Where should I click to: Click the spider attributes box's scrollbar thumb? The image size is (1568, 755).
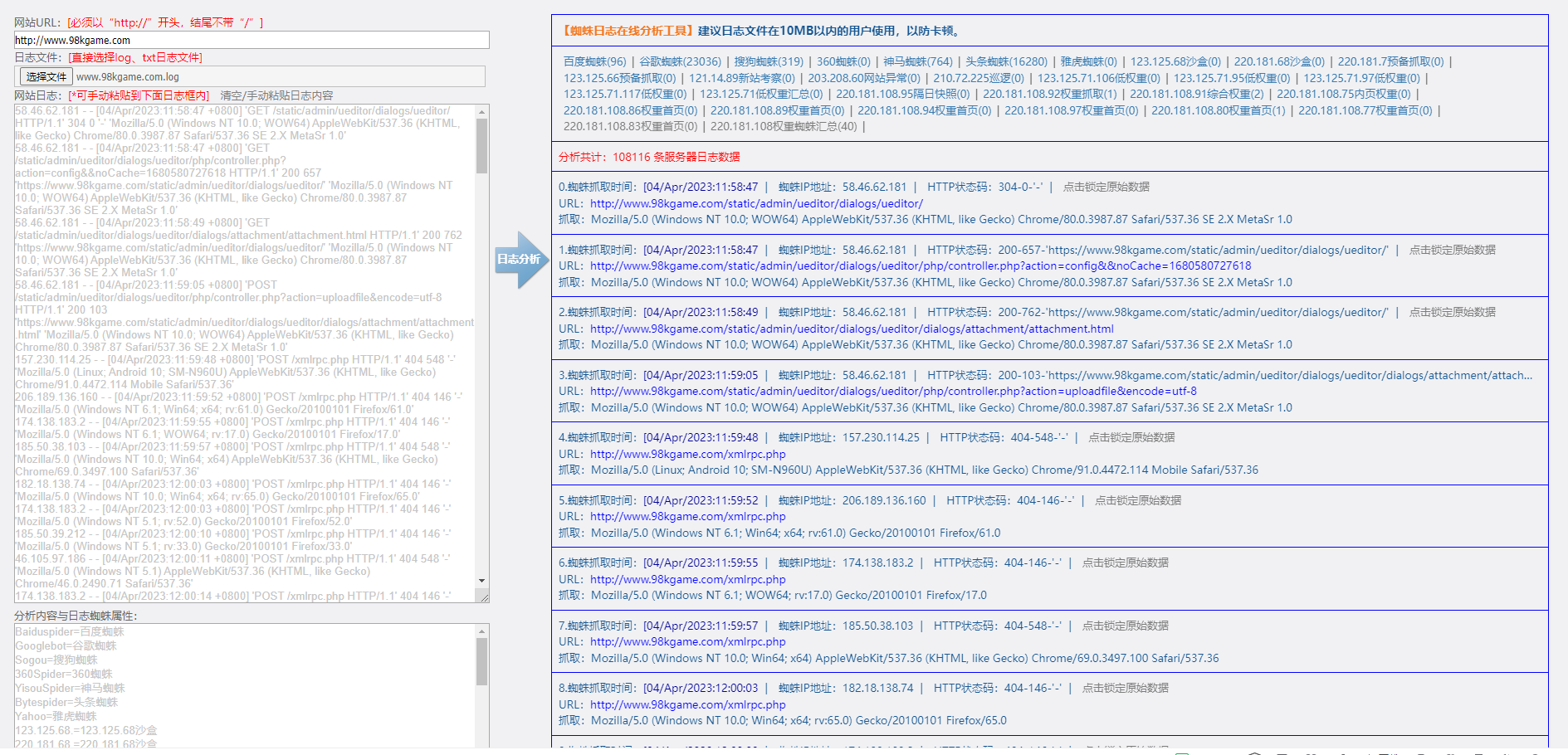tap(481, 661)
